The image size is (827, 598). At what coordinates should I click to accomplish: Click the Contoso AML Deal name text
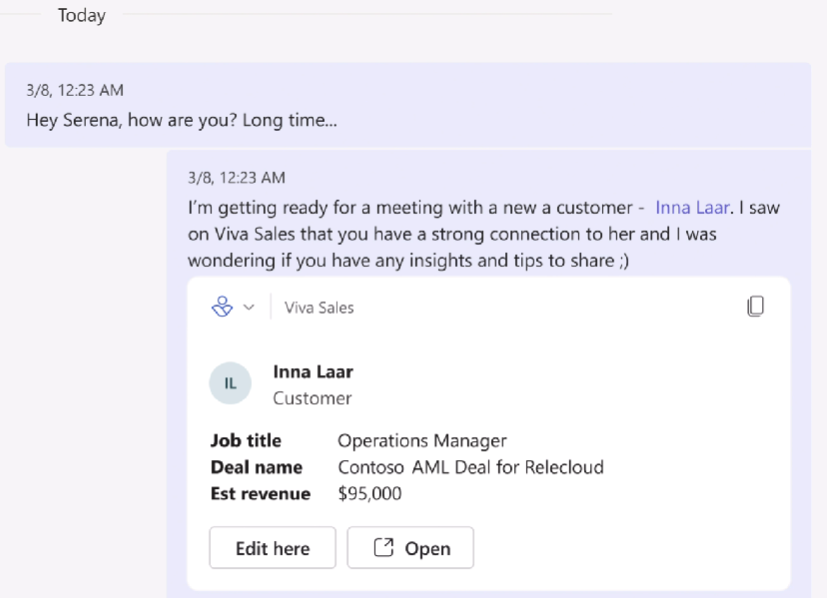468,467
